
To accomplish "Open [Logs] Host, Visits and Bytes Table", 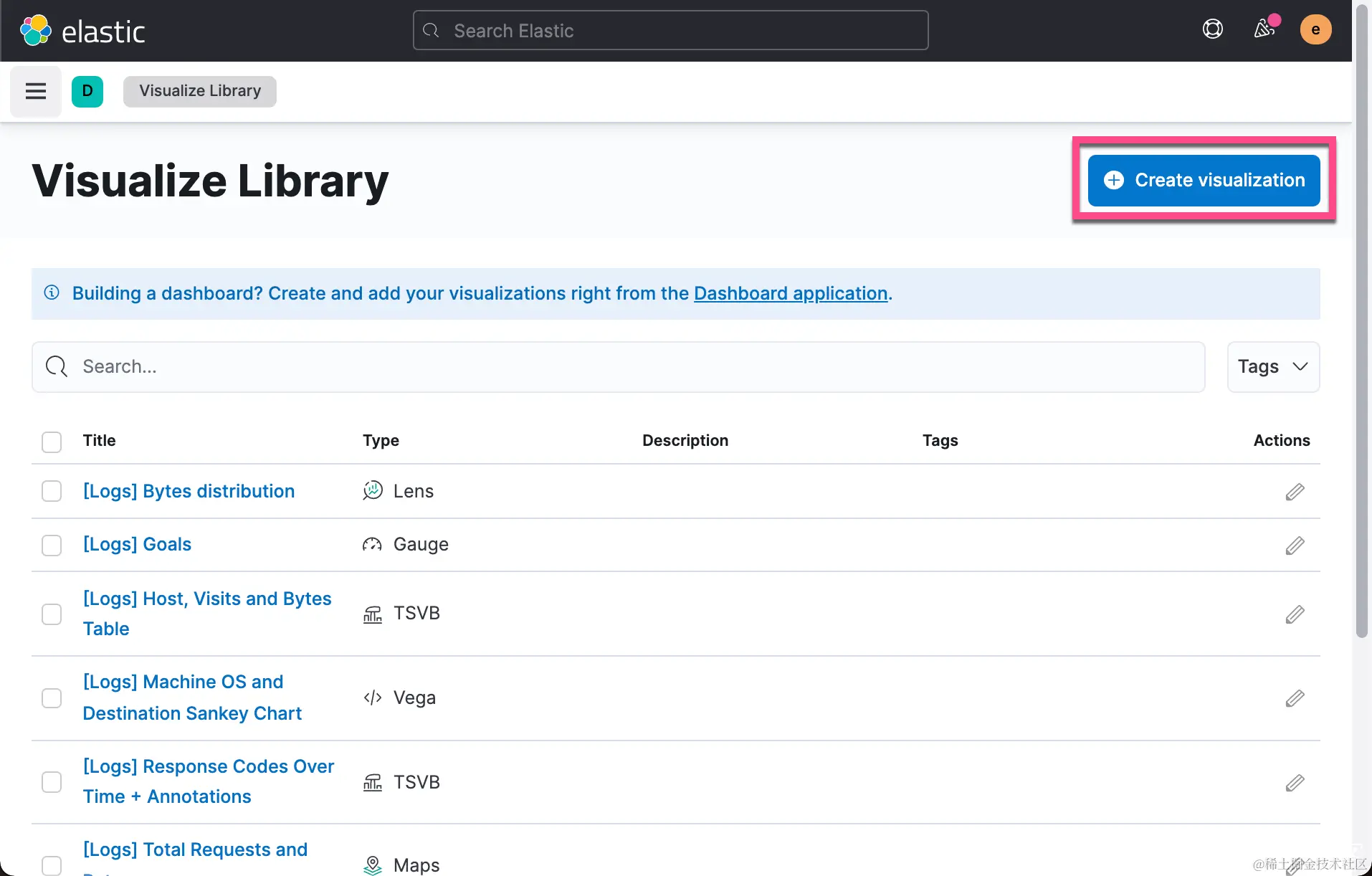I will [207, 614].
